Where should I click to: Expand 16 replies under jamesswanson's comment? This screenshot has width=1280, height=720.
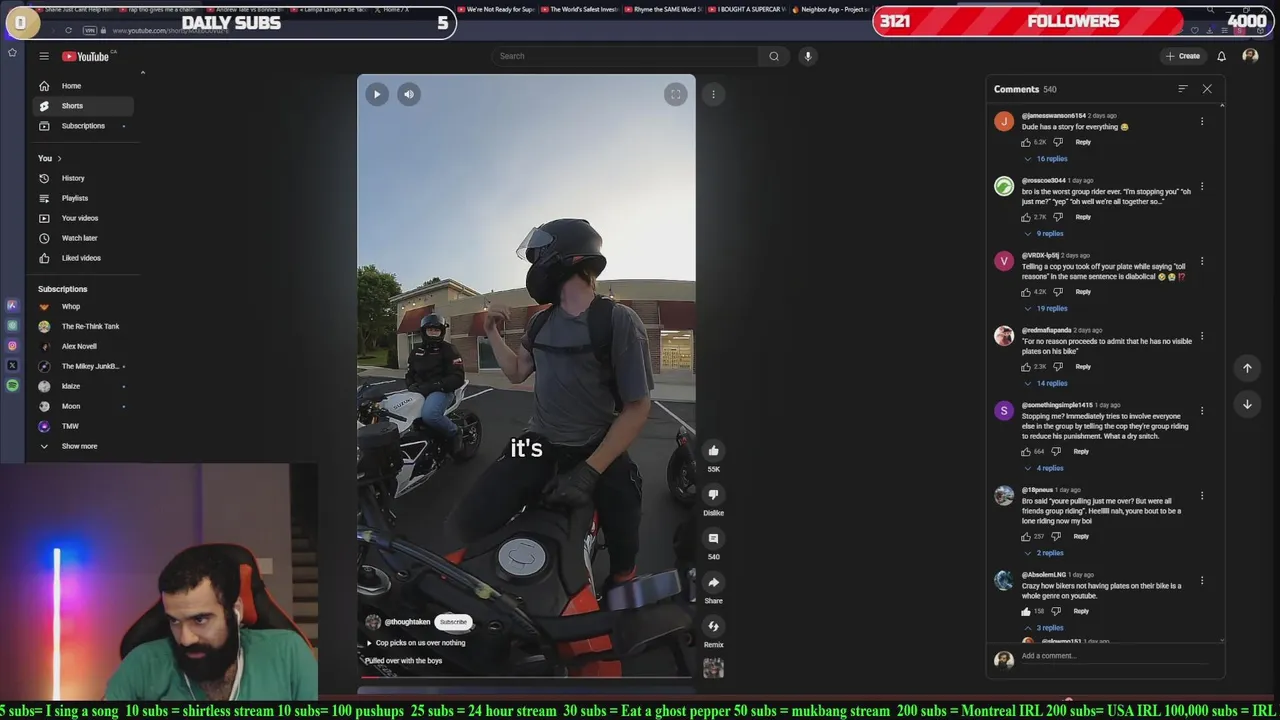click(x=1046, y=159)
